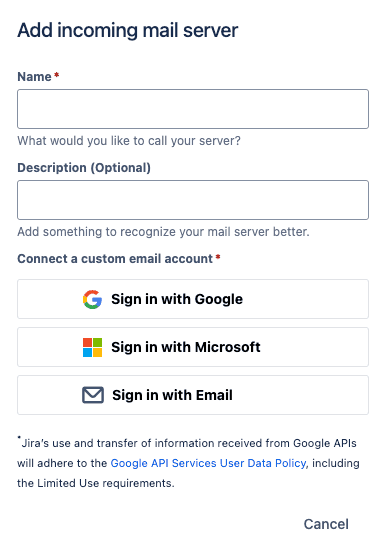Click the Description (Optional) label
The image size is (386, 556).
(x=84, y=168)
